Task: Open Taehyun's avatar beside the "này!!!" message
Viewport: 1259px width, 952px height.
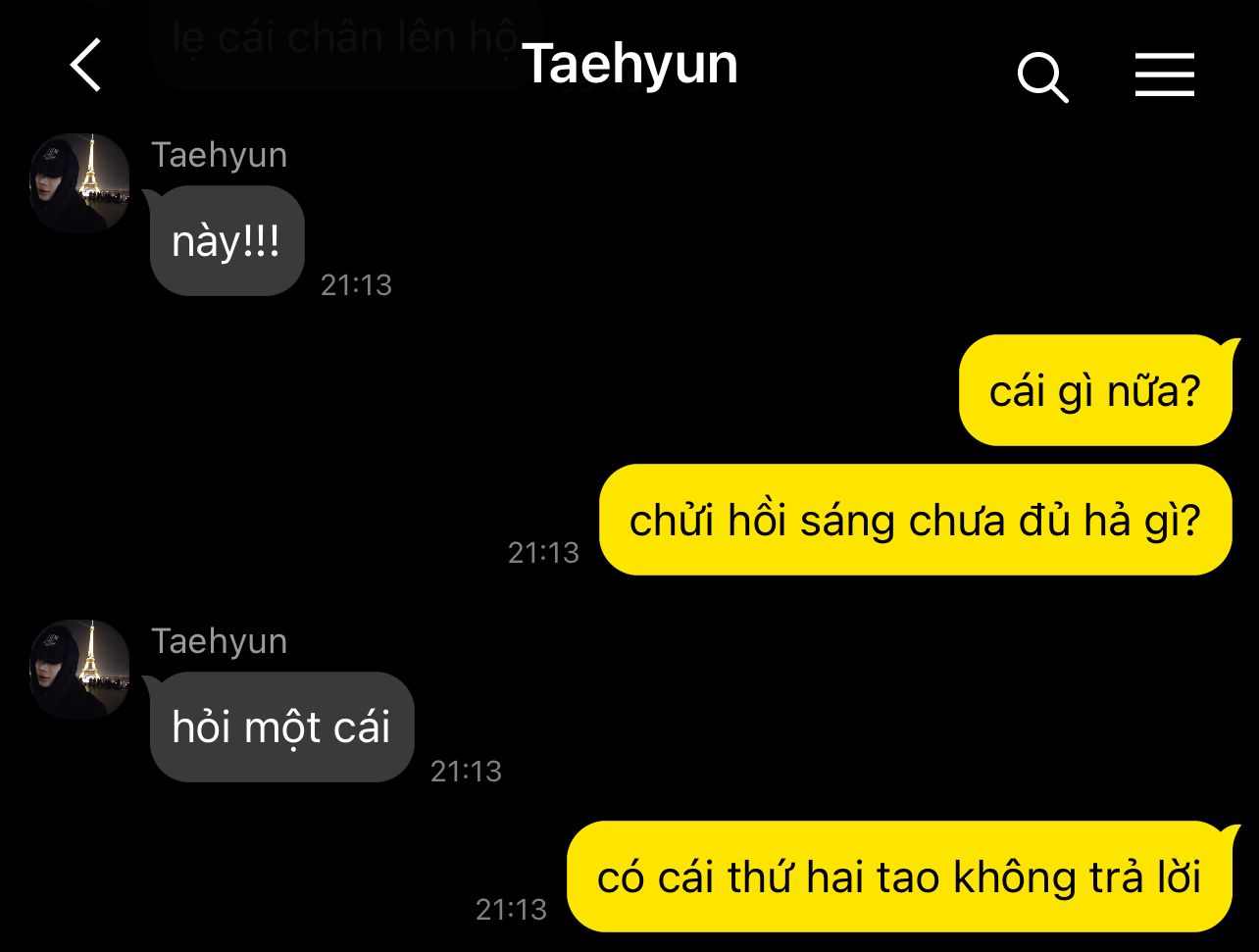Action: click(x=79, y=182)
